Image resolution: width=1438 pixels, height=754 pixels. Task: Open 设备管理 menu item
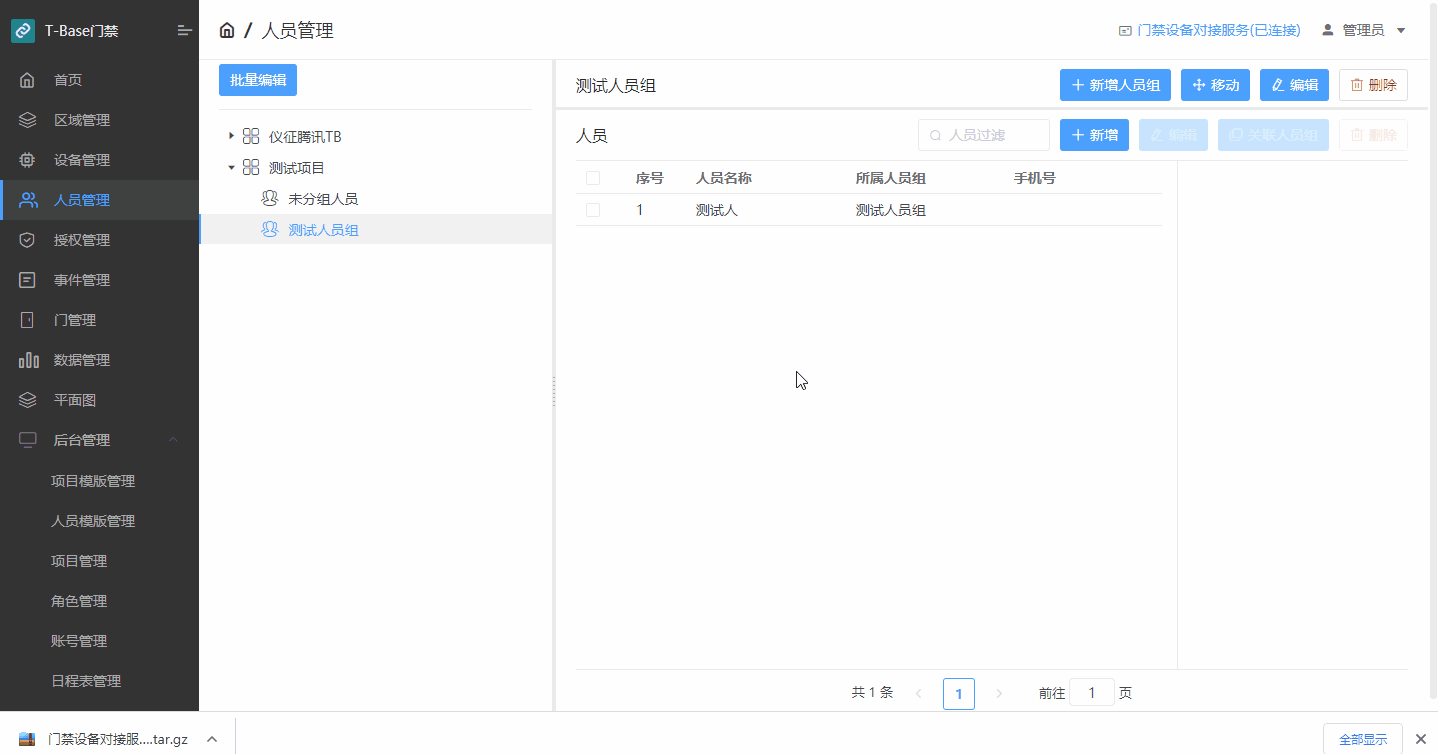pos(100,160)
